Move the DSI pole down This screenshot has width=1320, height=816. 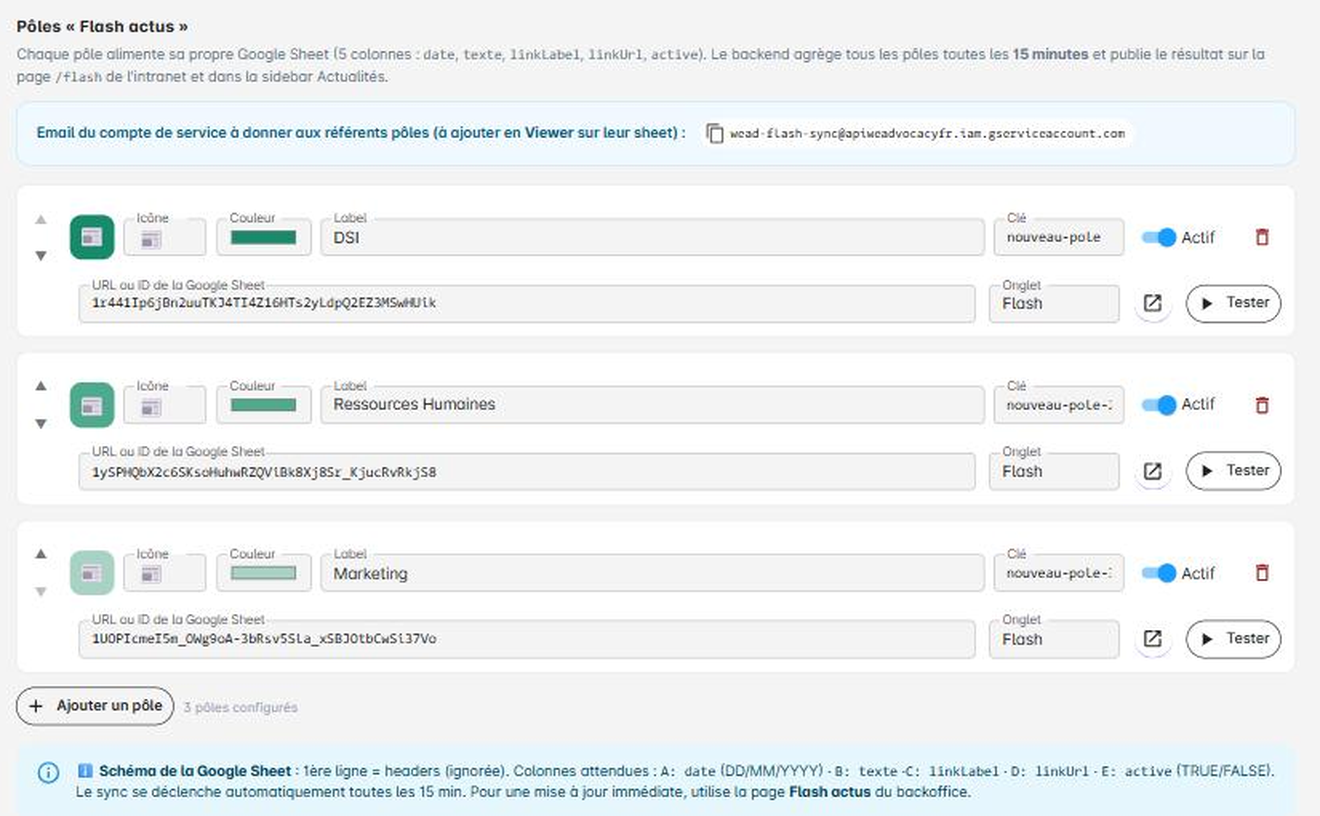tap(41, 256)
